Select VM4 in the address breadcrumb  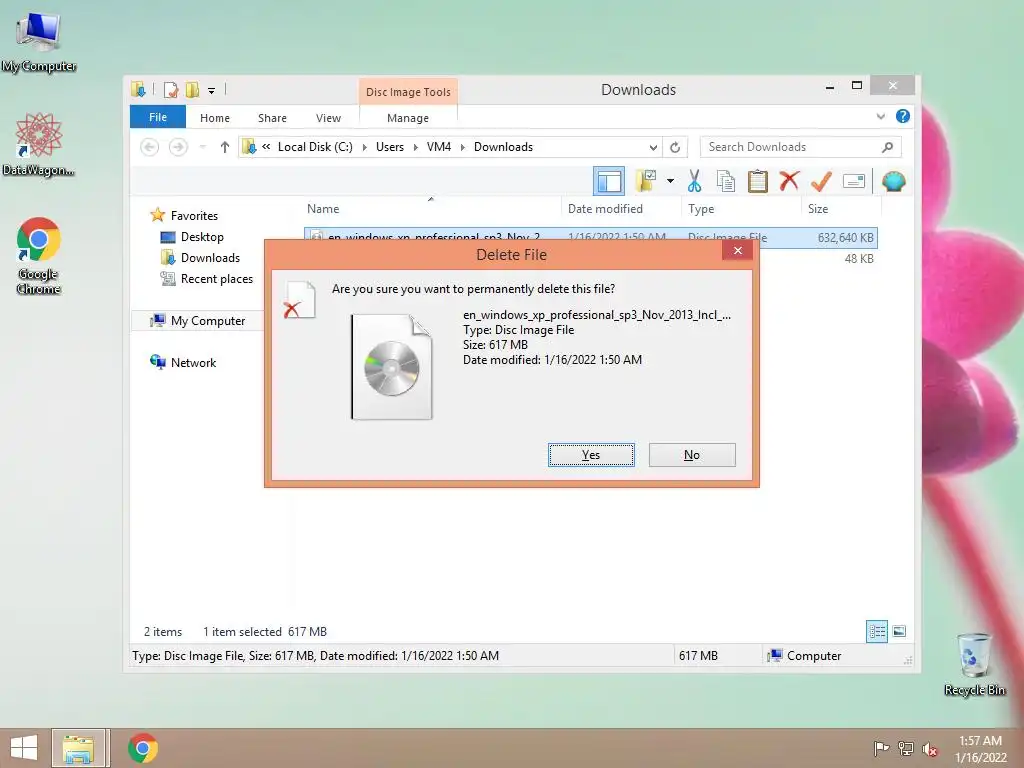tap(439, 147)
